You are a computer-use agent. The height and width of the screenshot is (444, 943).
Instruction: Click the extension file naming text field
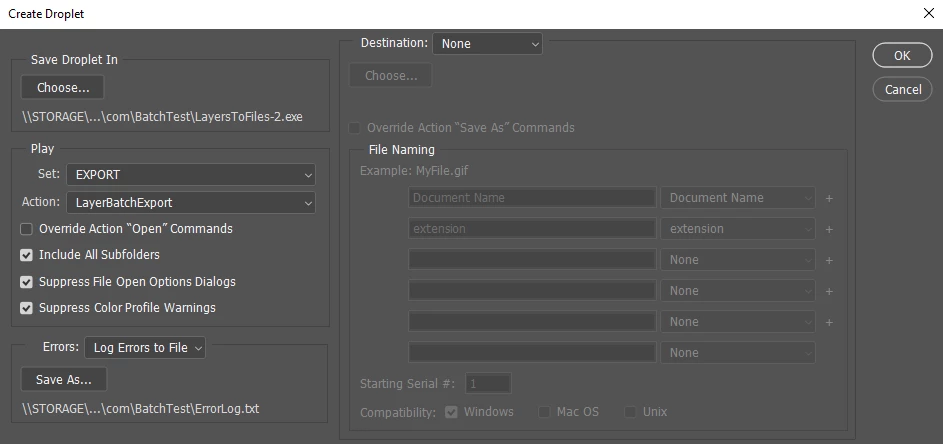point(532,229)
